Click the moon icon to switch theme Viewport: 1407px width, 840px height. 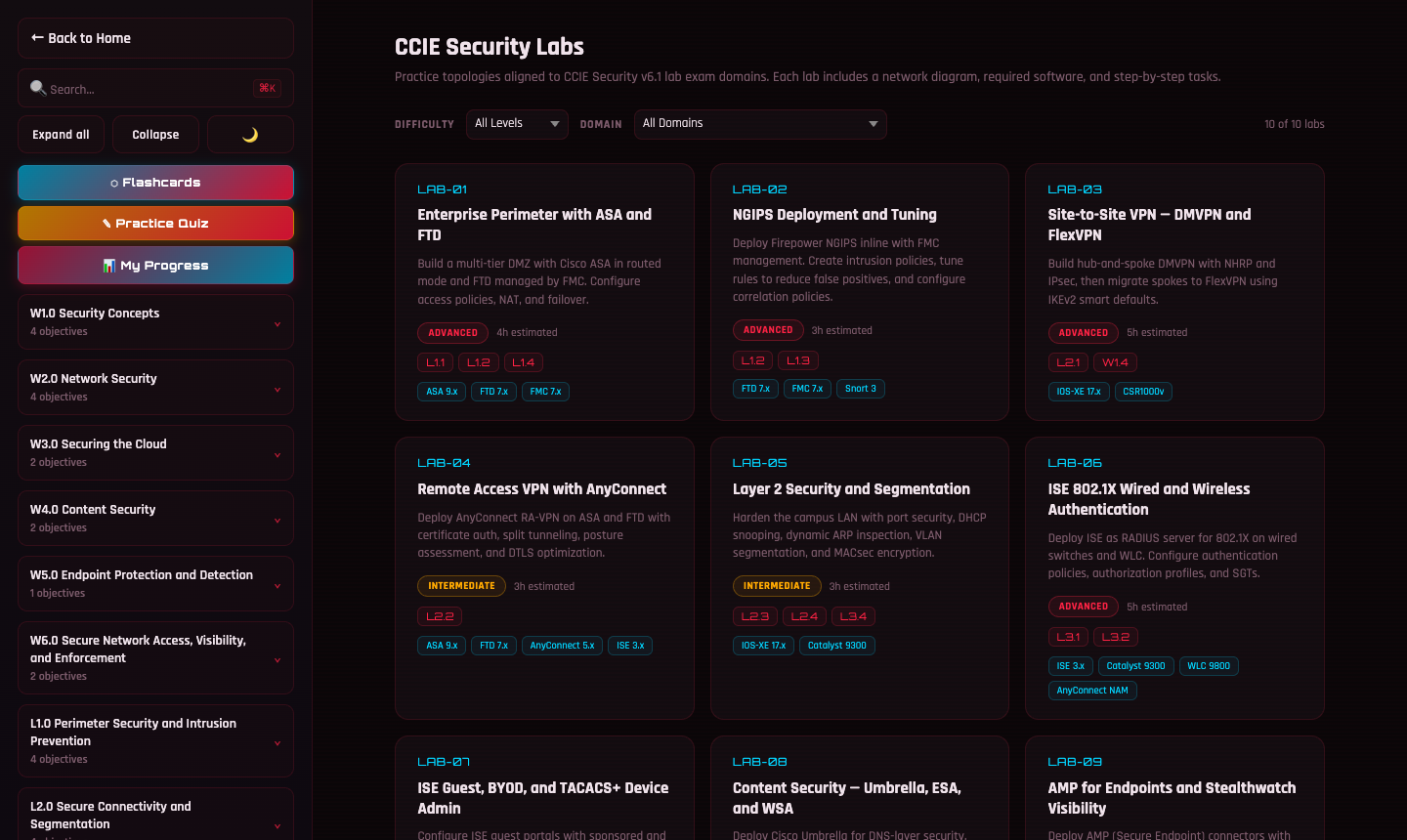pyautogui.click(x=250, y=134)
